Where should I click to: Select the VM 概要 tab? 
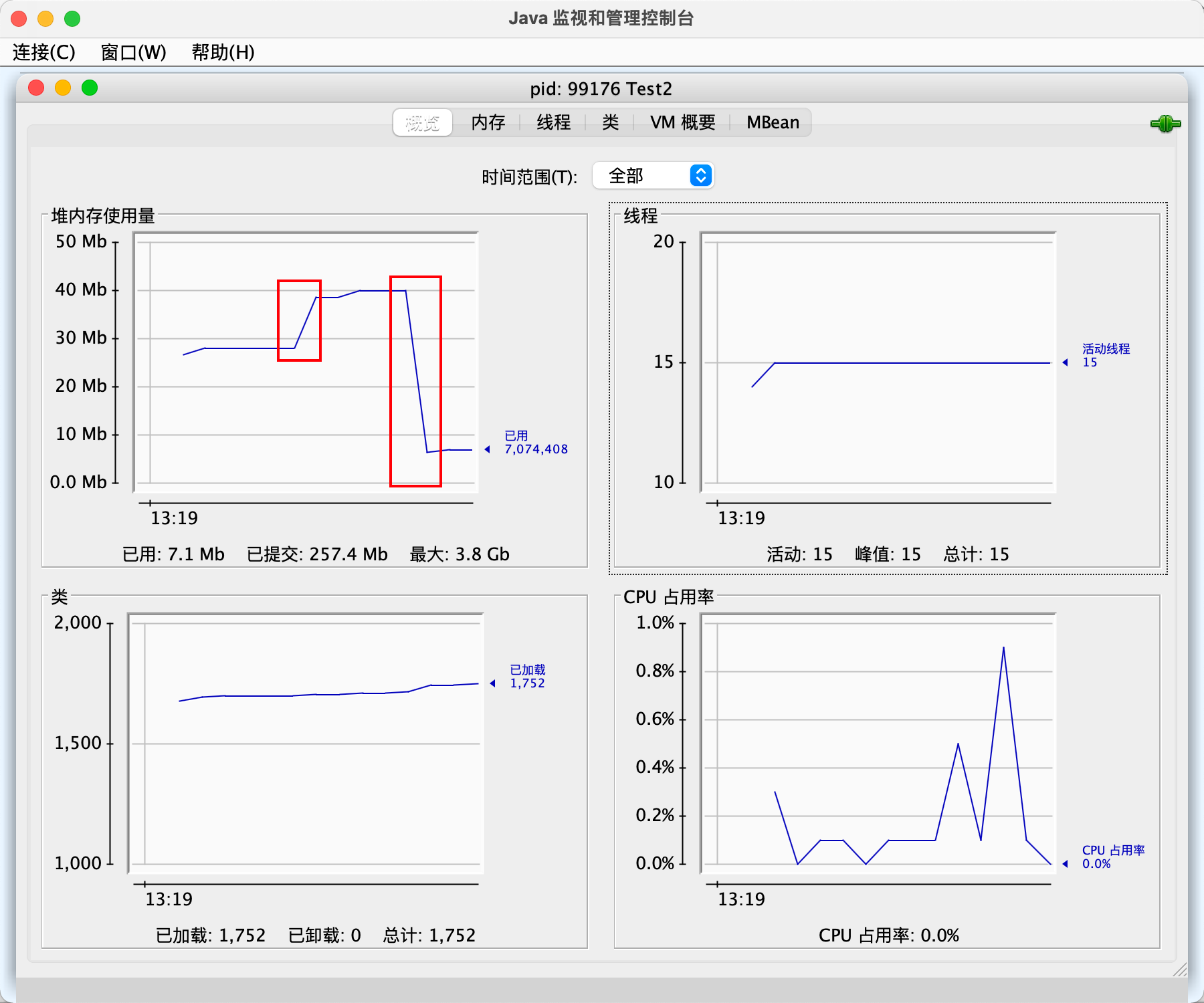pyautogui.click(x=682, y=122)
